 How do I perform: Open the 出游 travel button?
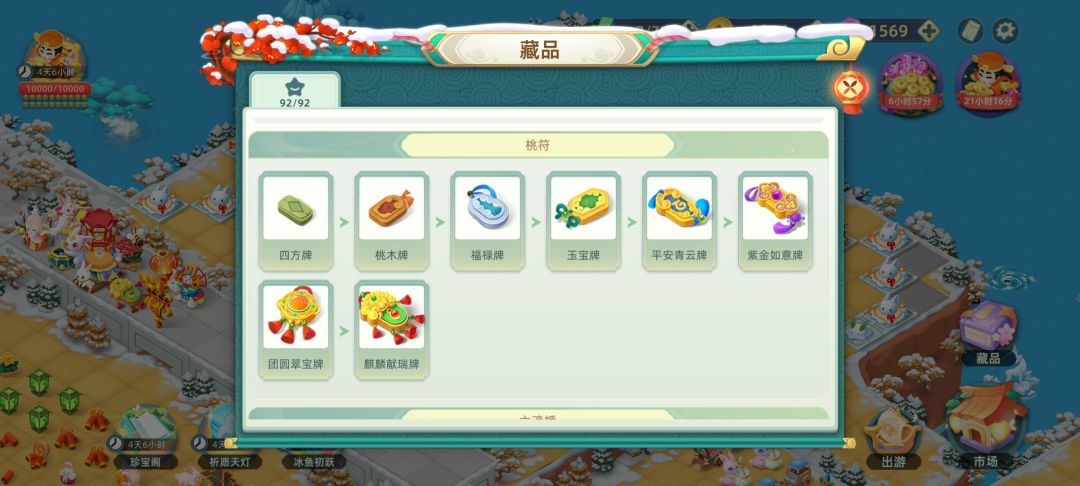coord(893,439)
